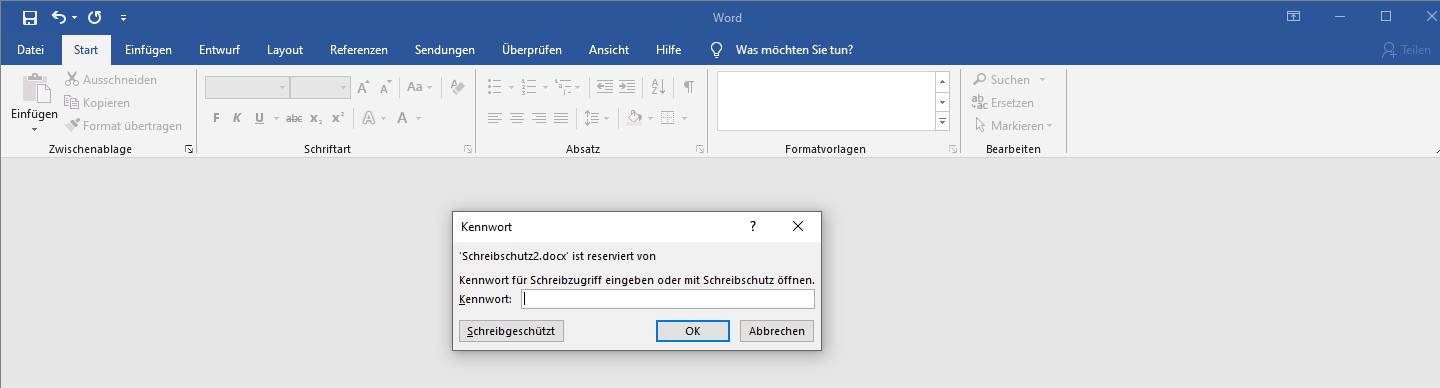The height and width of the screenshot is (388, 1440).
Task: Align text left in Absatz group
Action: tap(494, 118)
